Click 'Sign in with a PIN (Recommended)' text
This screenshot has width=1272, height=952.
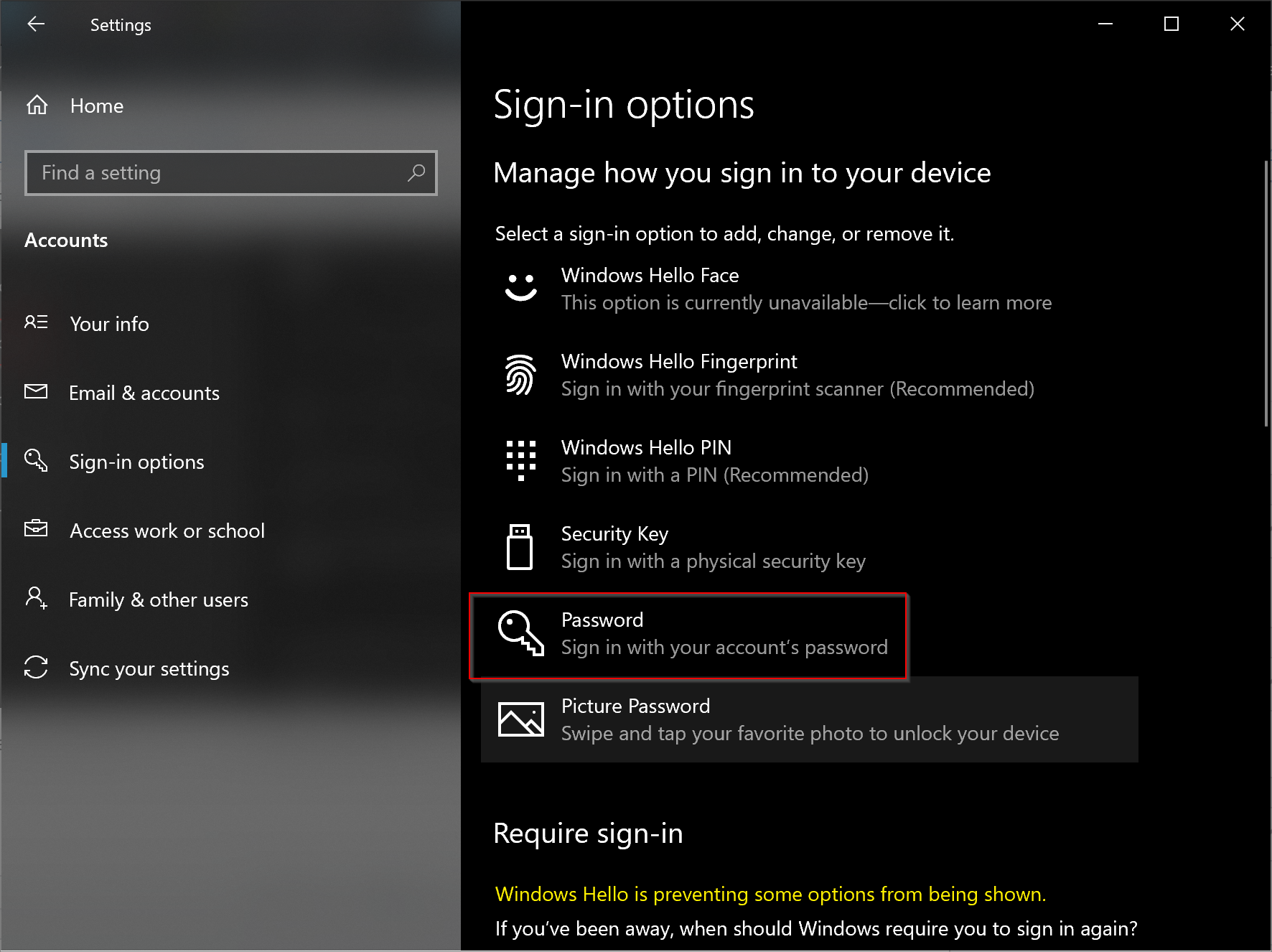[x=715, y=475]
